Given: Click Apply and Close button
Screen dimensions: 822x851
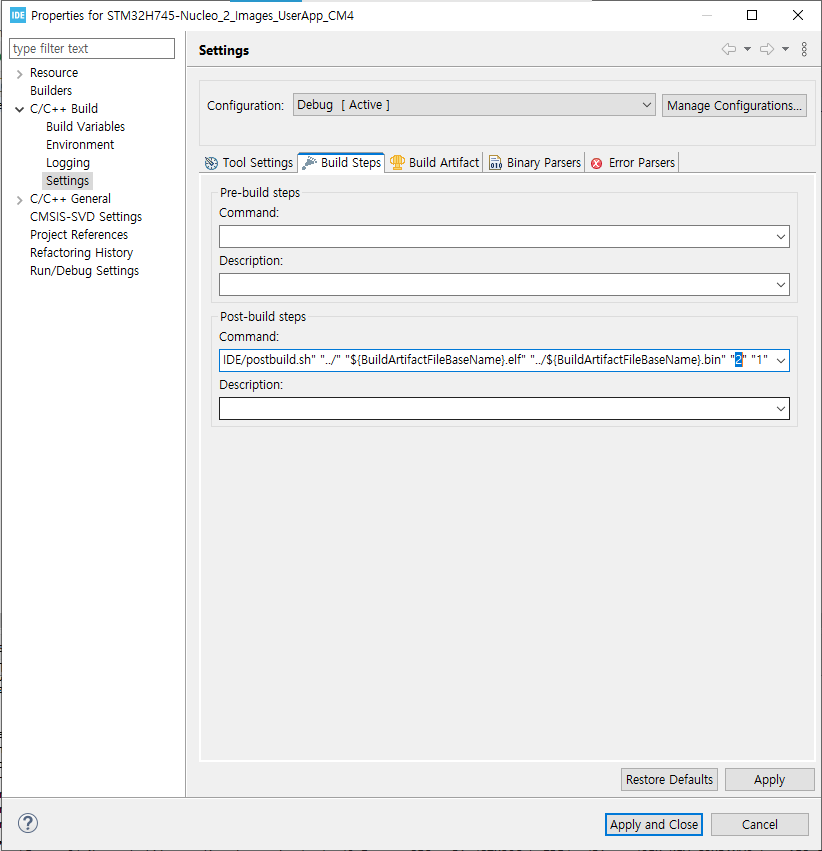Looking at the screenshot, I should point(654,824).
